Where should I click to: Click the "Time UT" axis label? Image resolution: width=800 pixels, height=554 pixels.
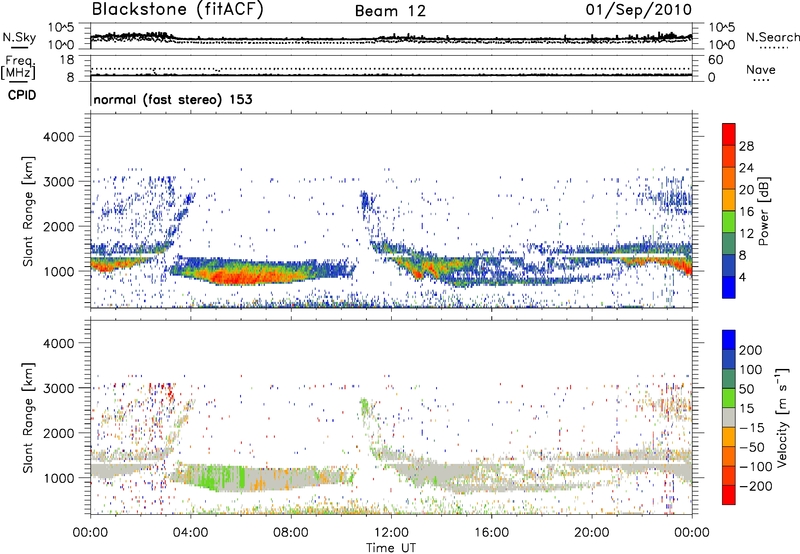click(391, 548)
